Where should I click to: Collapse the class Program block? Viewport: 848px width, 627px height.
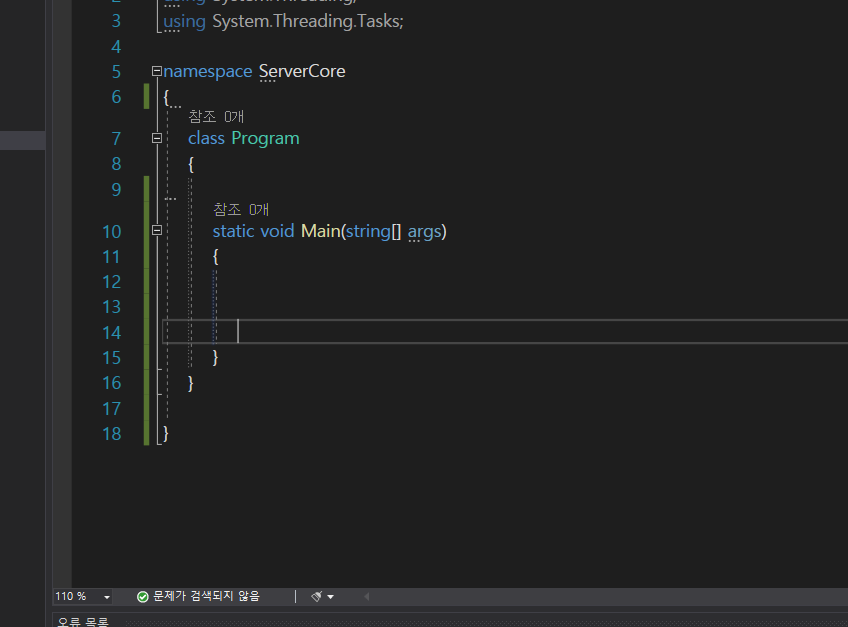coord(157,138)
